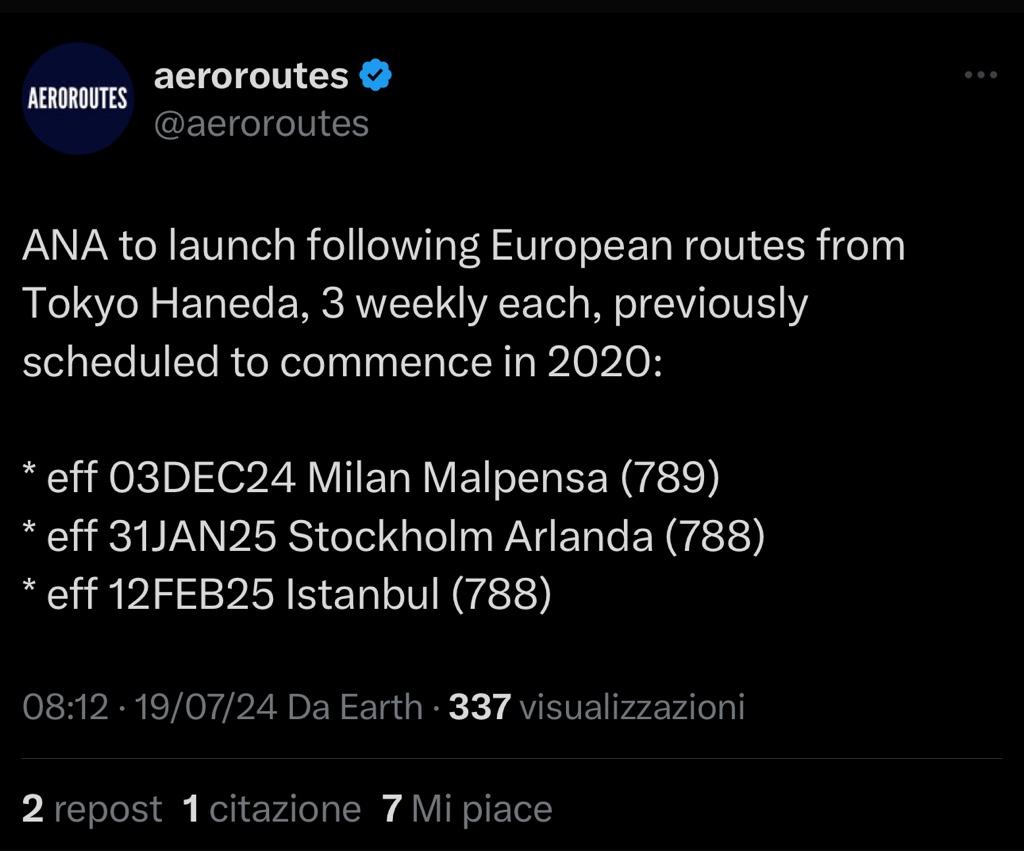Click the 19/07/24 post date
This screenshot has width=1024, height=851.
(205, 707)
